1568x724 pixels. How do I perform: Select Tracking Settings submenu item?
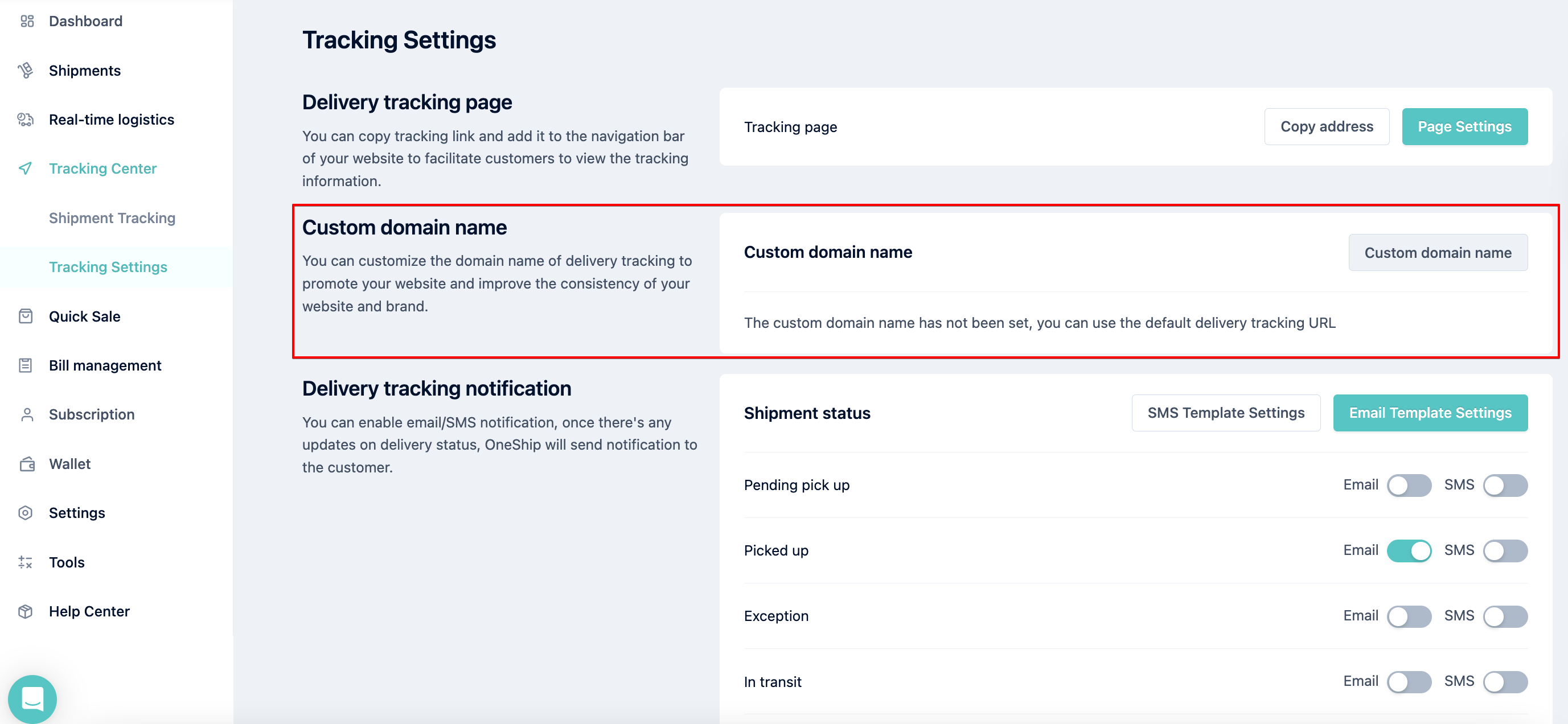108,267
